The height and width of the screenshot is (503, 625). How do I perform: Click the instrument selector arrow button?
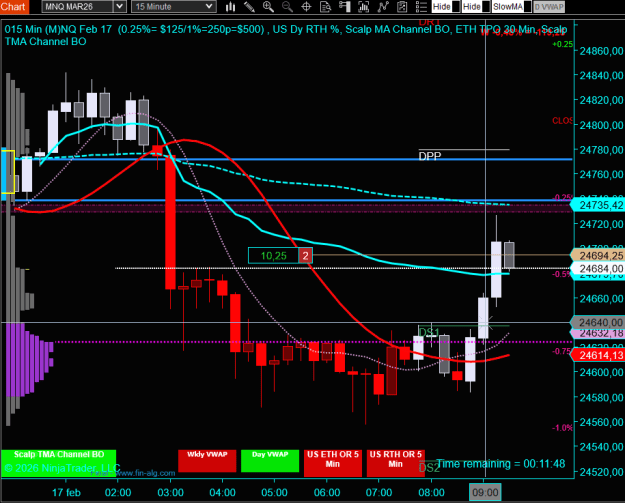120,6
